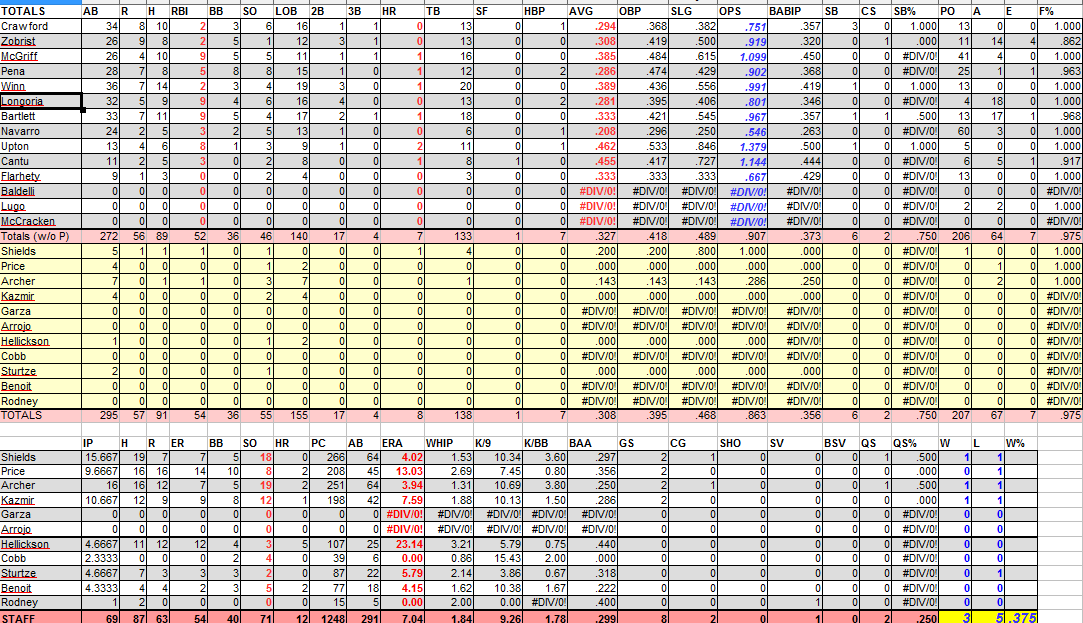The width and height of the screenshot is (1083, 623).
Task: Click Totals (w/o P) OPS value .907
Action: [742, 236]
